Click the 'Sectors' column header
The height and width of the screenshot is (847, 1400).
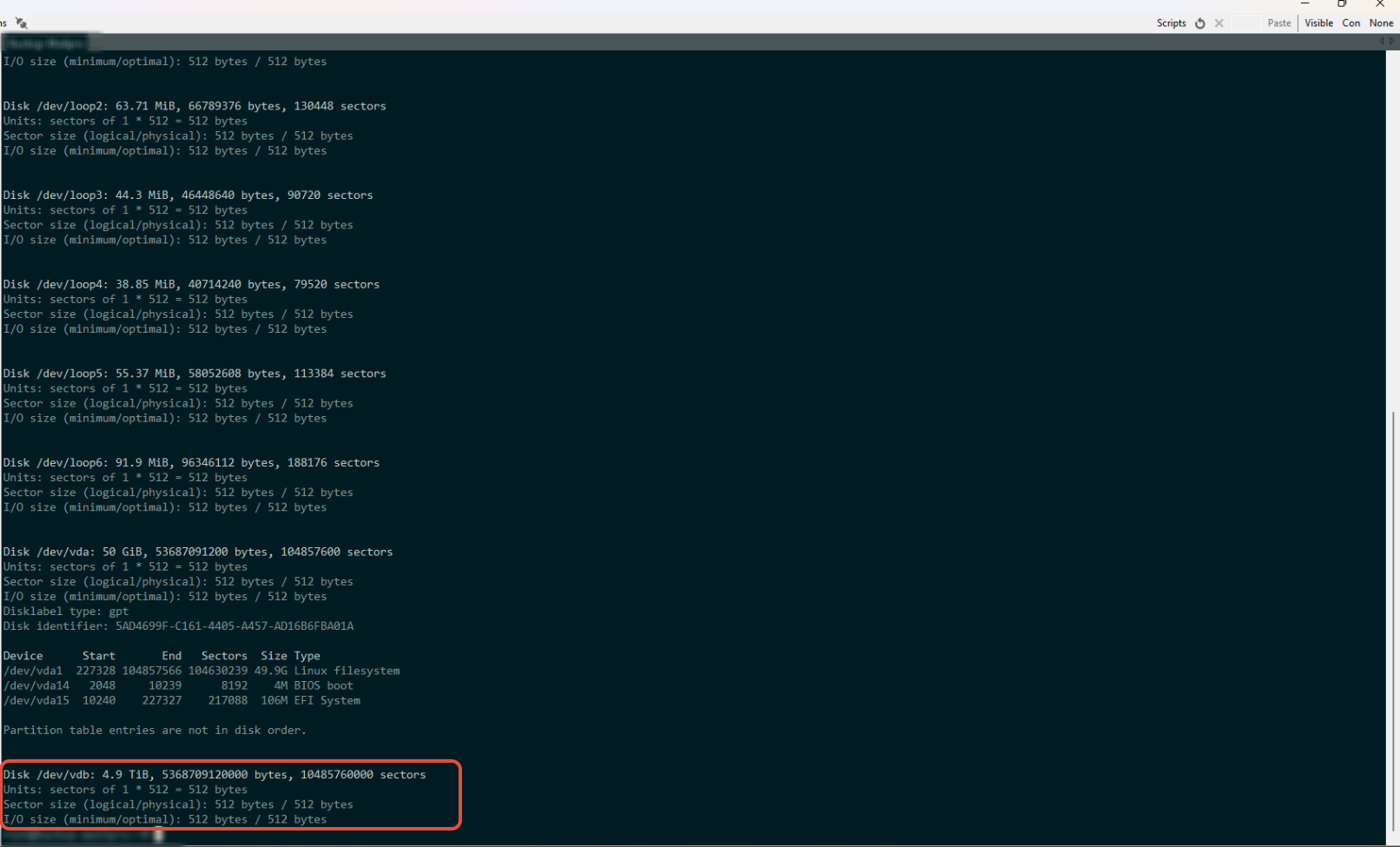(x=224, y=656)
